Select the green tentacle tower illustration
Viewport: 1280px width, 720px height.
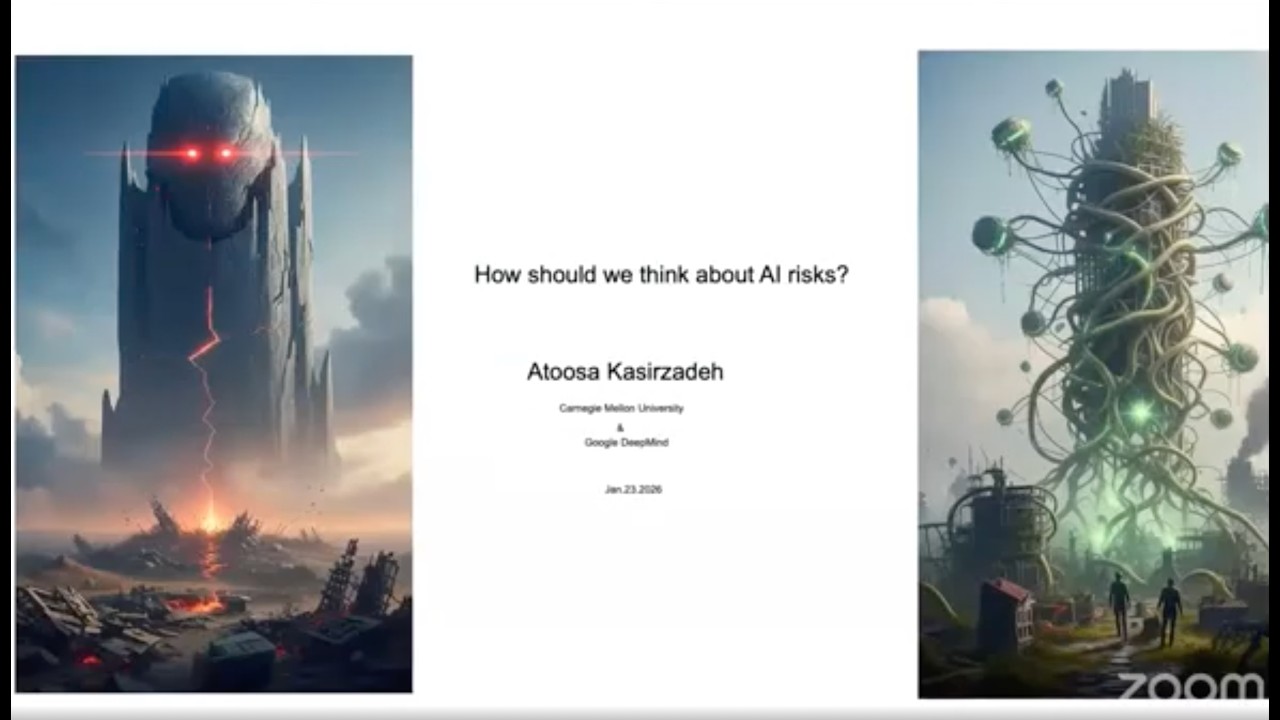coord(1093,374)
